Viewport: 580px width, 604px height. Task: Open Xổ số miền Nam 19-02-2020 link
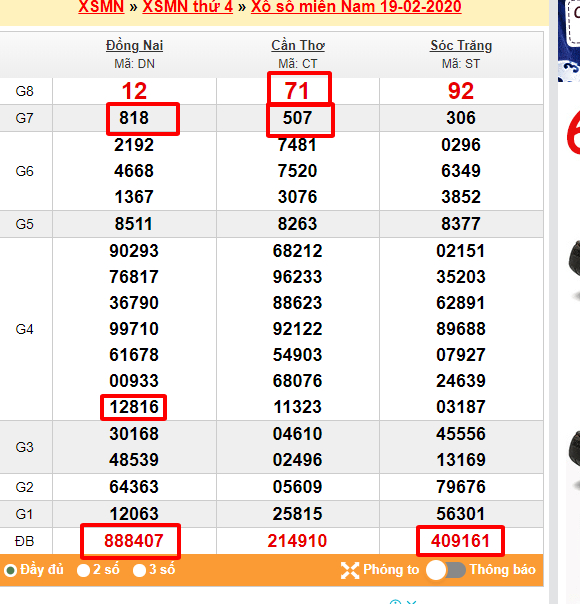356,7
